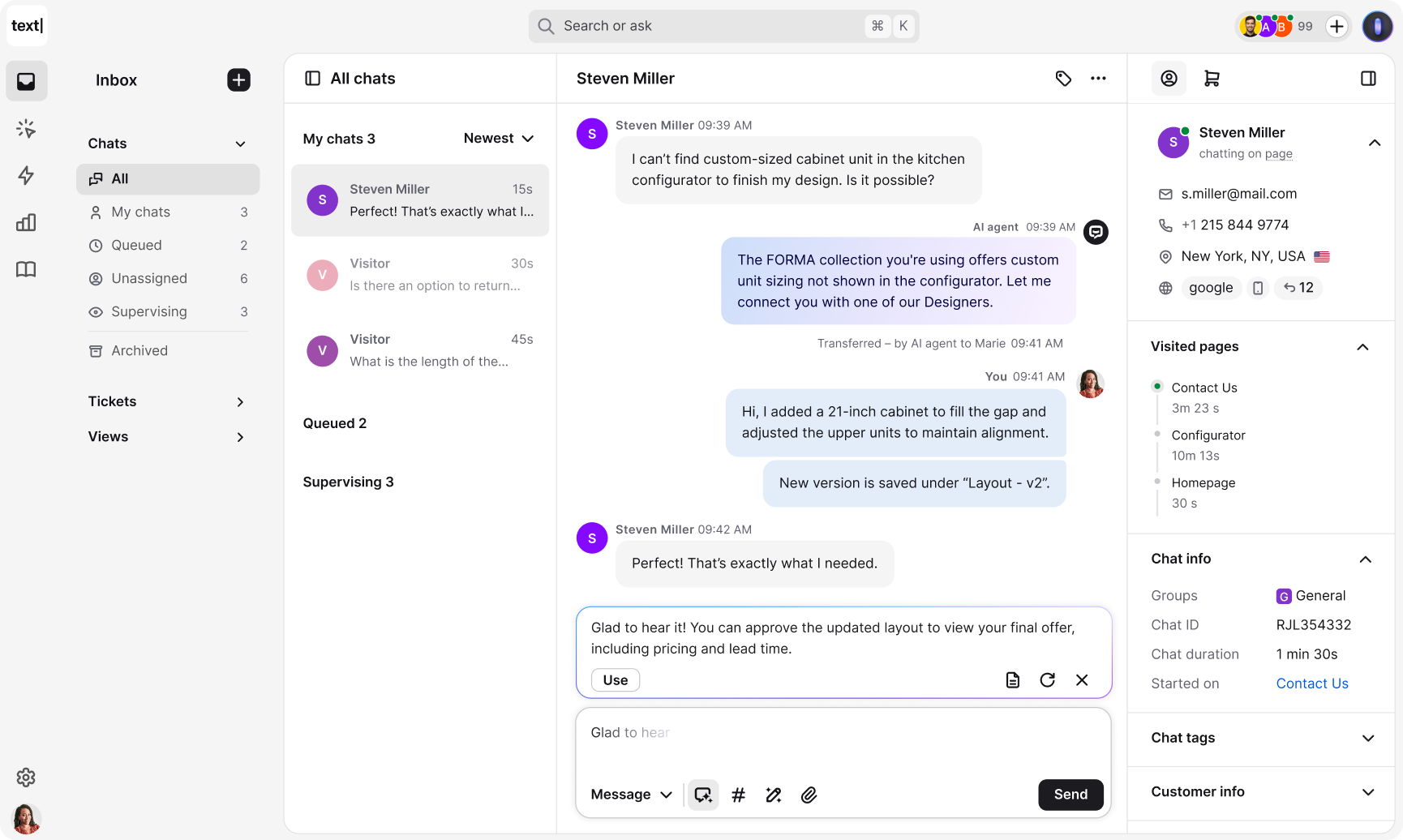The height and width of the screenshot is (840, 1403).
Task: Click the Send button
Action: point(1070,795)
